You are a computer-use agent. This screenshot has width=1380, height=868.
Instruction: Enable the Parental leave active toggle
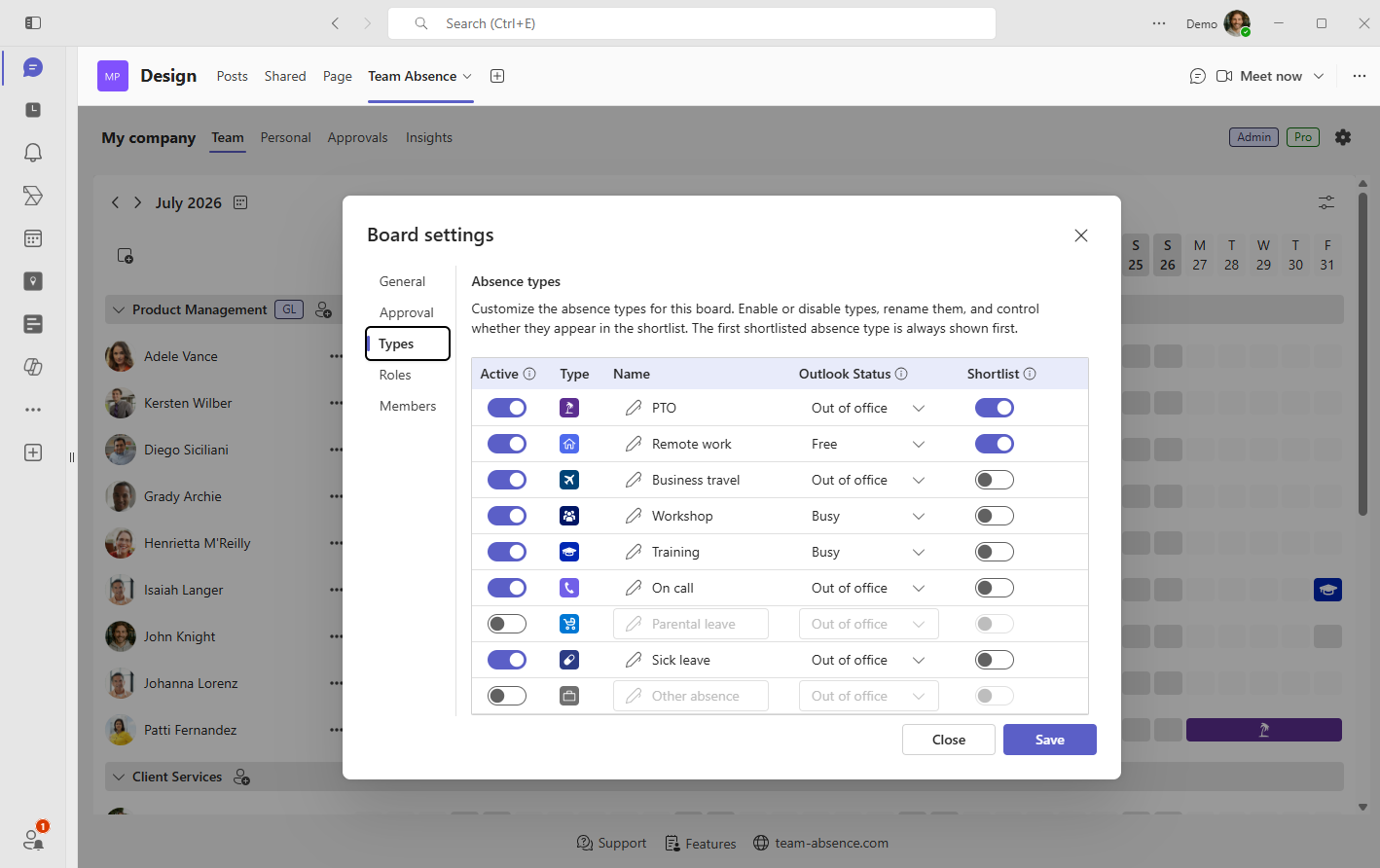[507, 624]
